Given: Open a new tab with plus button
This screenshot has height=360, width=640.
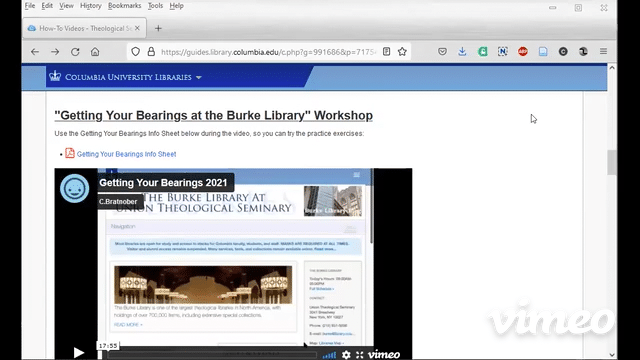Looking at the screenshot, I should [x=158, y=28].
